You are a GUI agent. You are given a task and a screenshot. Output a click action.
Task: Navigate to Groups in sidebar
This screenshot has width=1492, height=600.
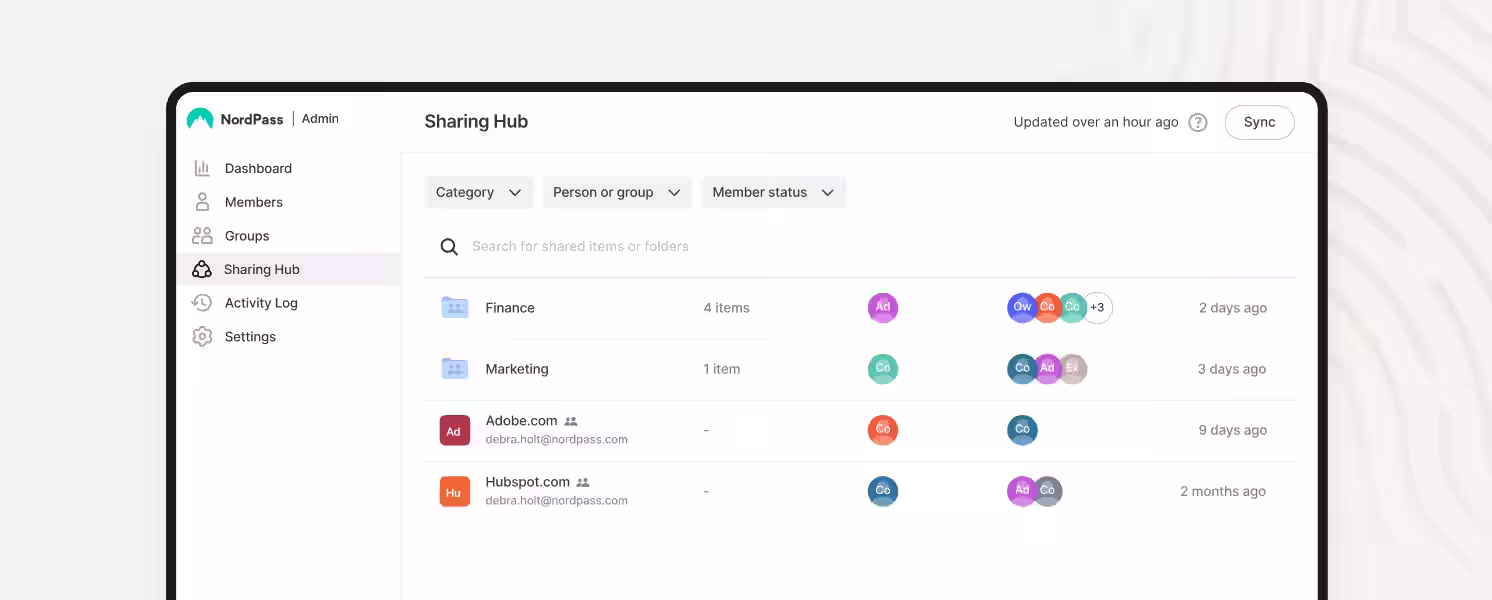tap(247, 236)
